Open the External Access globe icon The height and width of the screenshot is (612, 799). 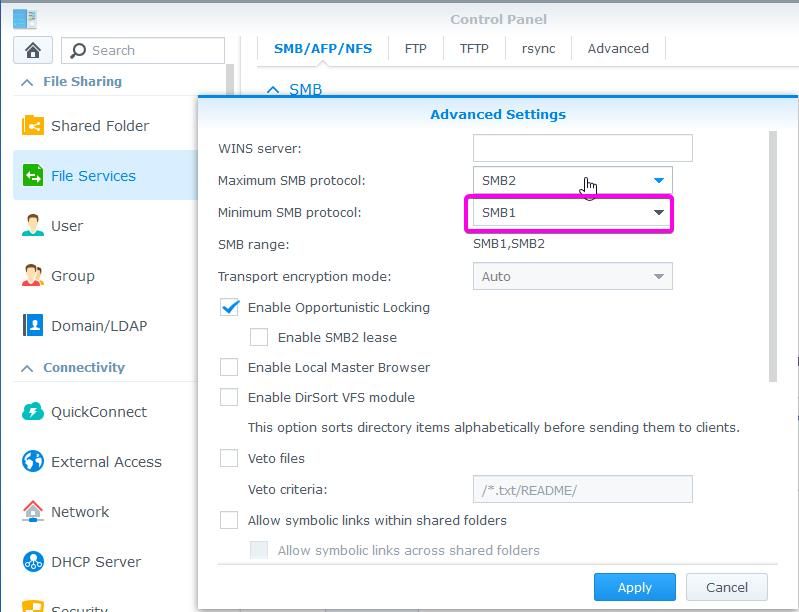(33, 461)
